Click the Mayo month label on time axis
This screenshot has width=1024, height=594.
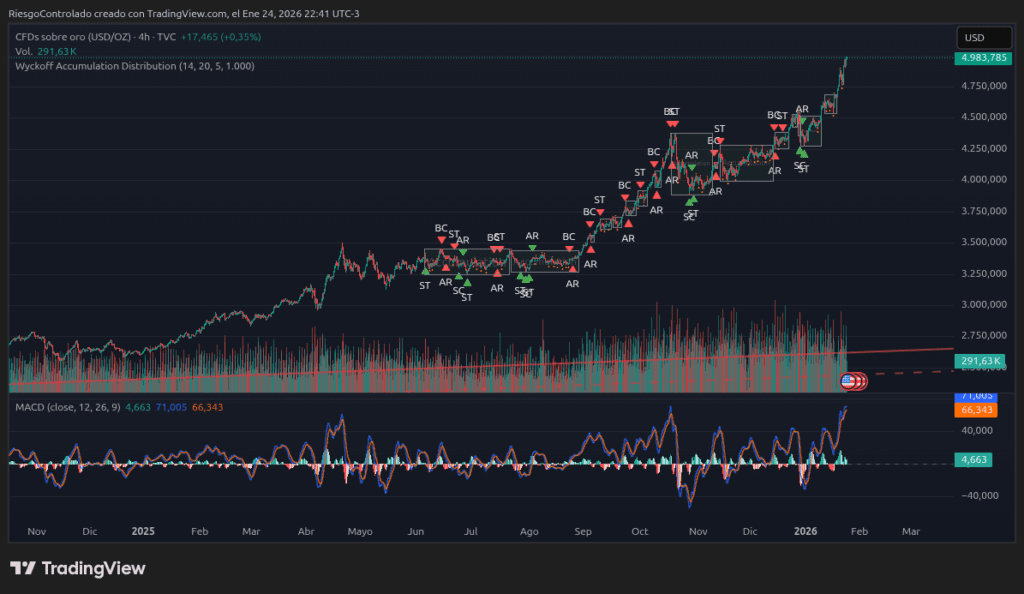[360, 532]
